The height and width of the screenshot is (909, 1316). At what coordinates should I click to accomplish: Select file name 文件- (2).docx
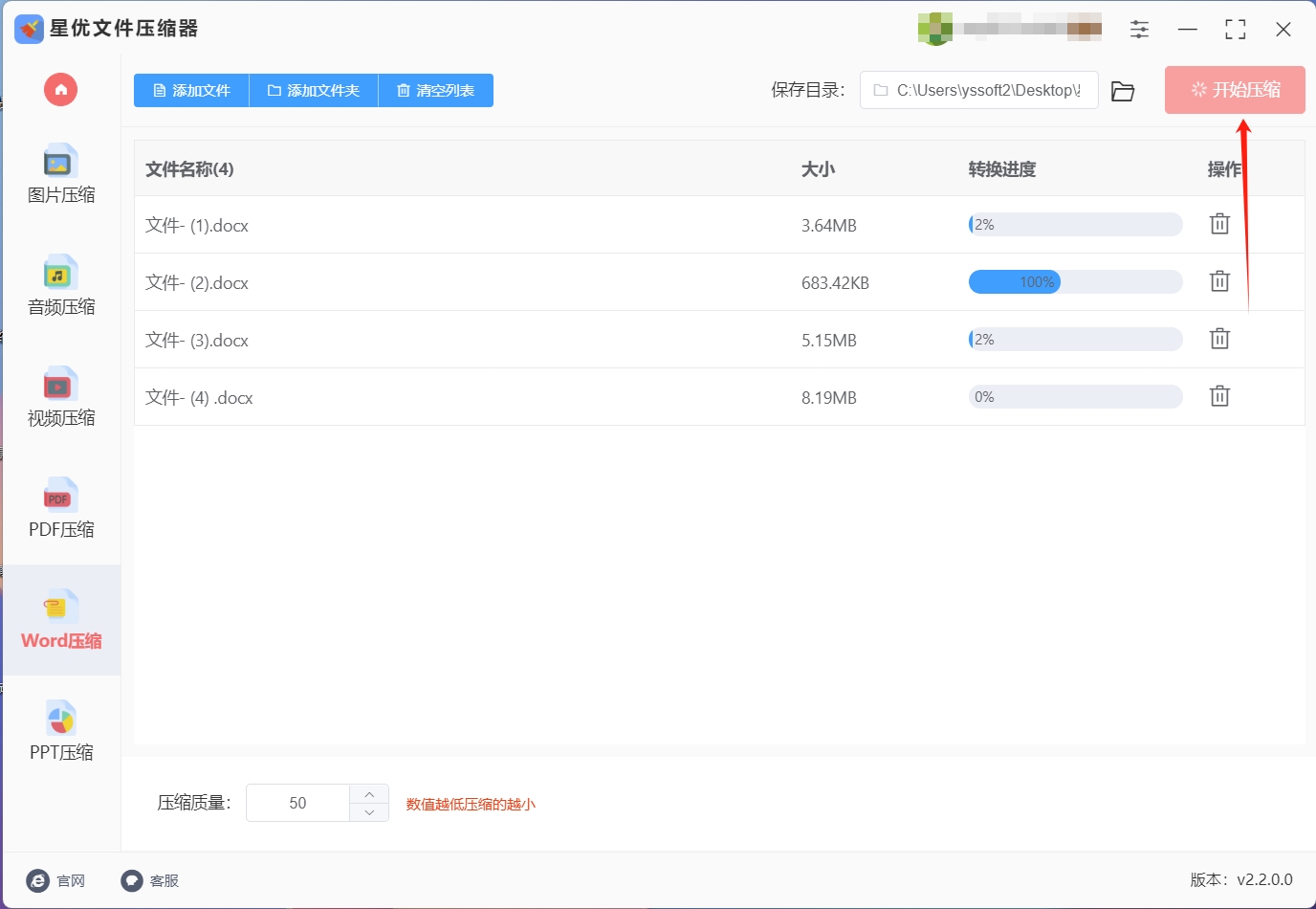point(197,283)
